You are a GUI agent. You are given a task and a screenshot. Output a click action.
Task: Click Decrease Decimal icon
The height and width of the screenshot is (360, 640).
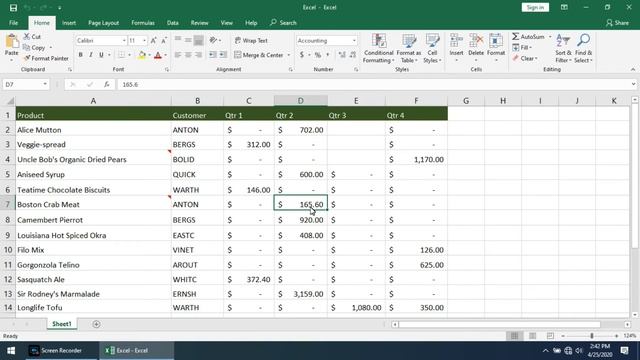353,55
